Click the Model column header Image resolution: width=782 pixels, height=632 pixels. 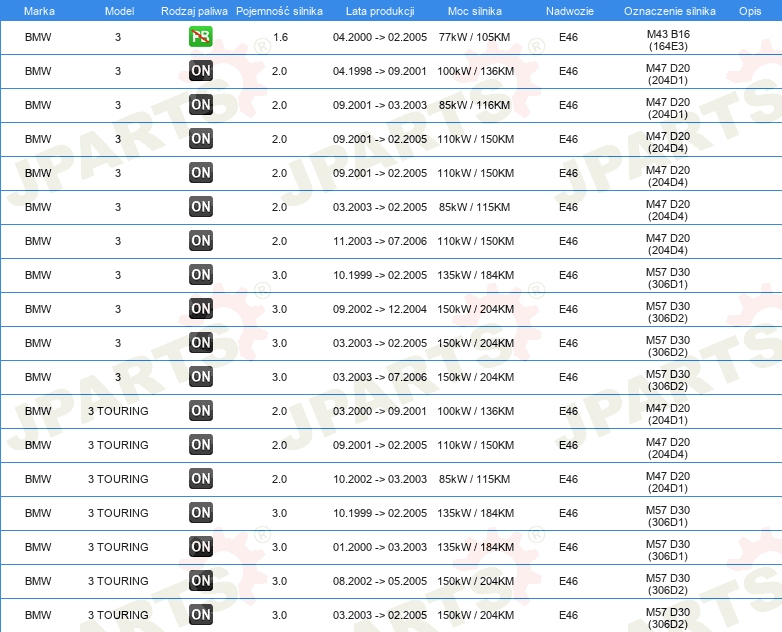[x=119, y=11]
